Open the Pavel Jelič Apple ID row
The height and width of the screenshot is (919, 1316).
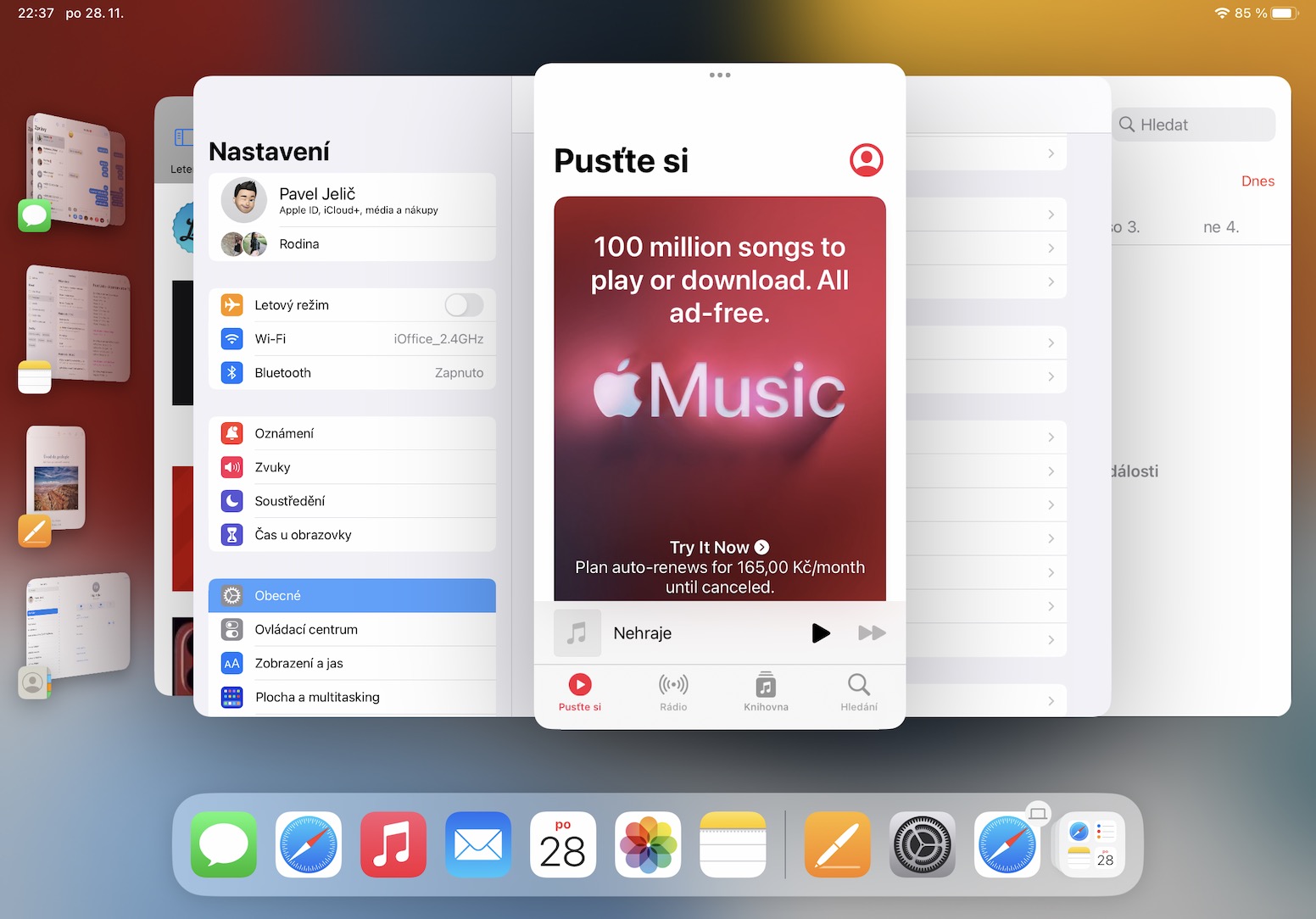[x=352, y=200]
